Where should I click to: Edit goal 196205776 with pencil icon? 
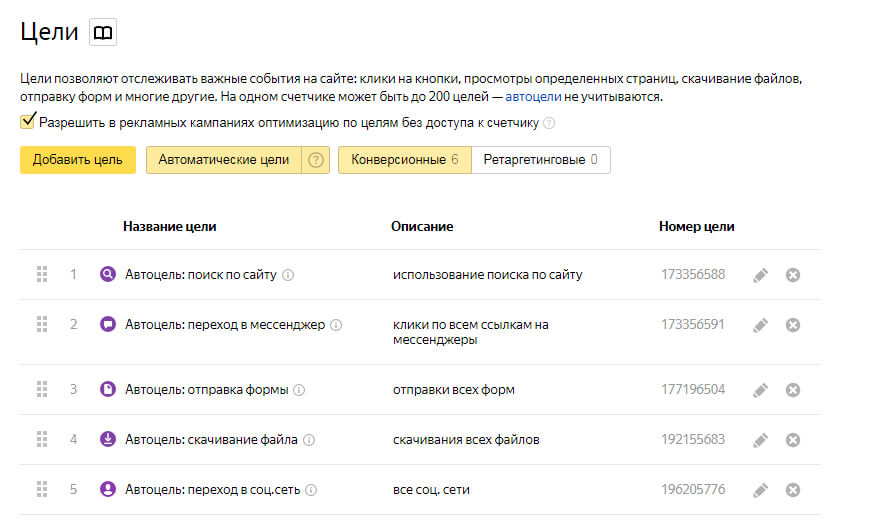point(760,490)
